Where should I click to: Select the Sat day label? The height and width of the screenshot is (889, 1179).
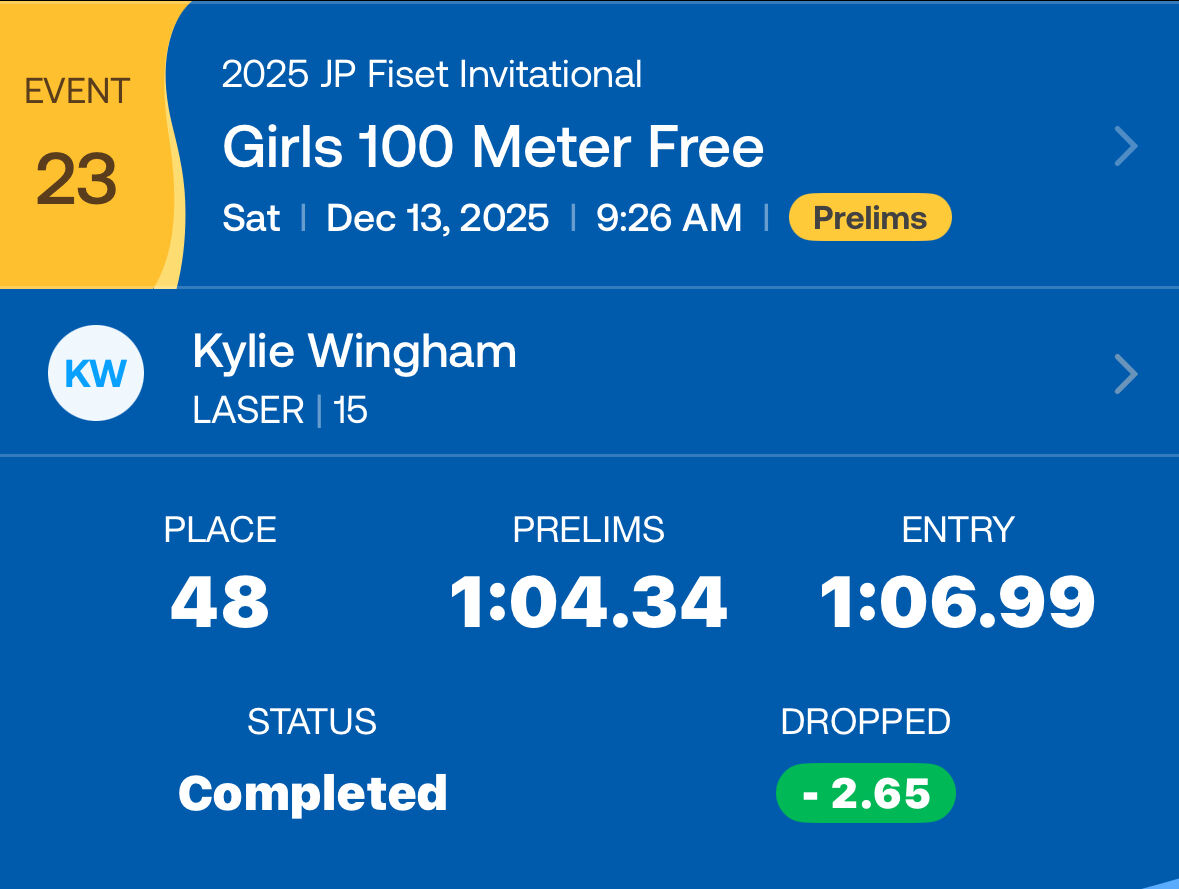(x=251, y=218)
